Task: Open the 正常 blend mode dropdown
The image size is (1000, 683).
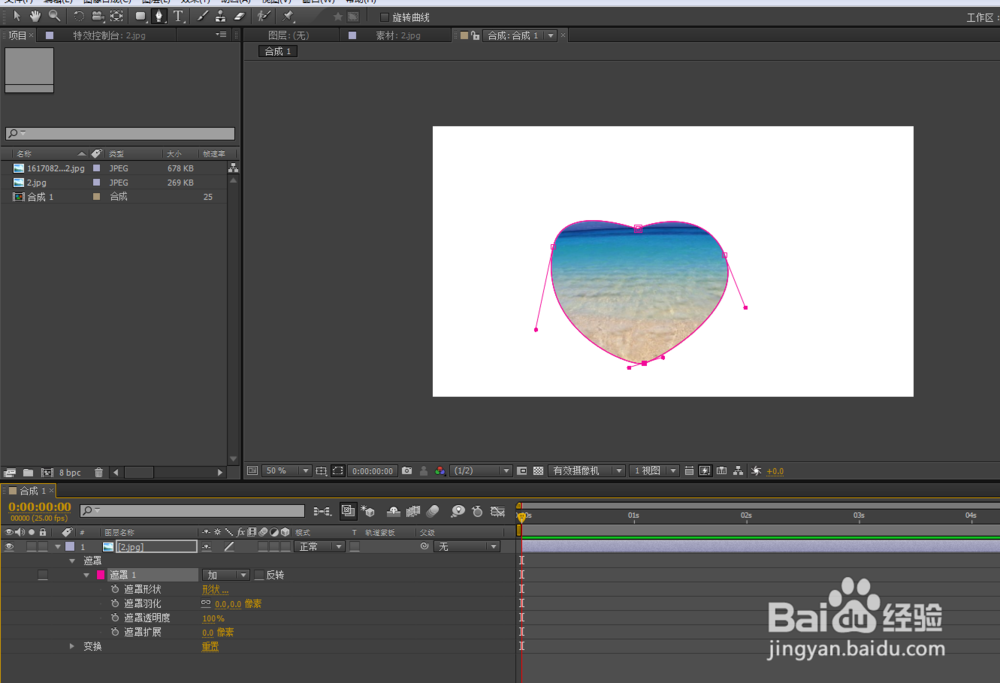Action: tap(320, 547)
